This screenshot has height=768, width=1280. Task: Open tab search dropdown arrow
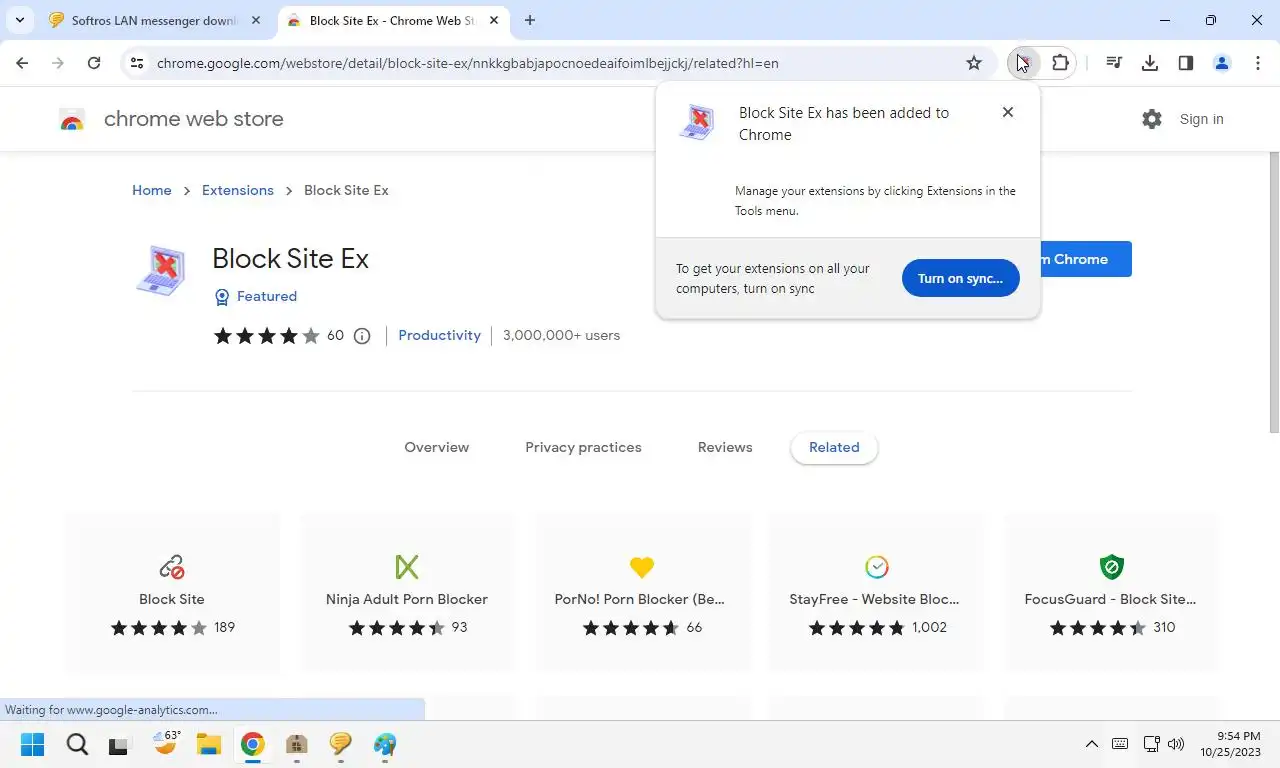tap(19, 20)
